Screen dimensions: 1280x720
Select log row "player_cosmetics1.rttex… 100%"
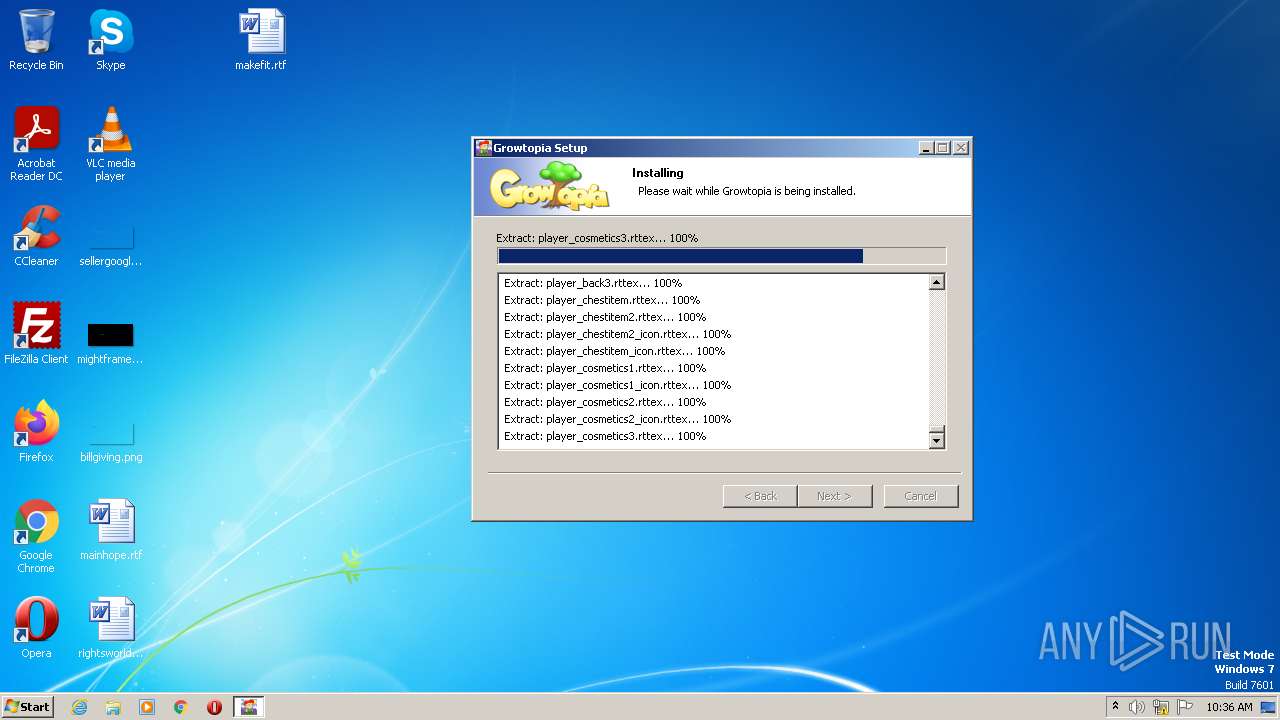coord(605,368)
